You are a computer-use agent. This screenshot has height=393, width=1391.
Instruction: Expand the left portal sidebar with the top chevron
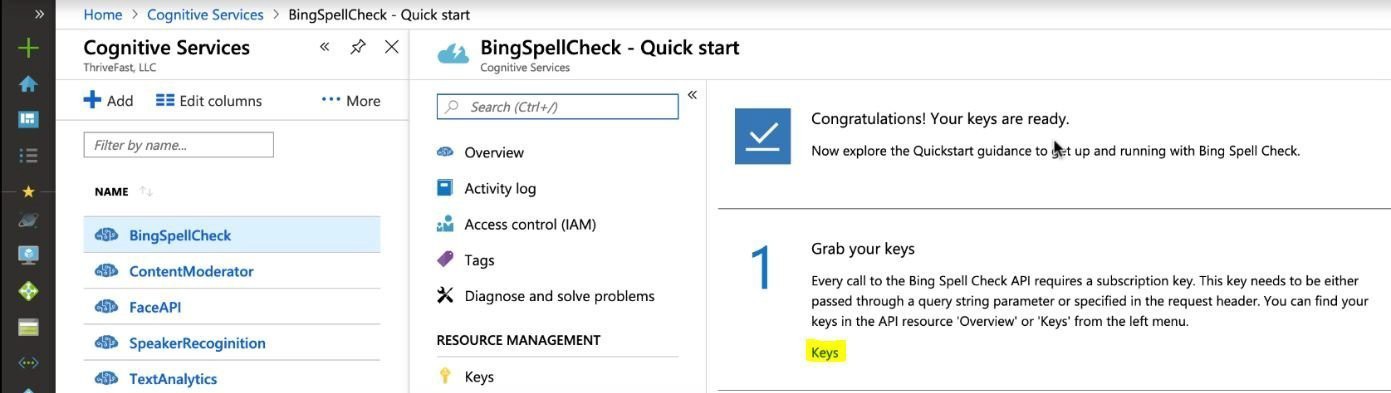click(39, 14)
